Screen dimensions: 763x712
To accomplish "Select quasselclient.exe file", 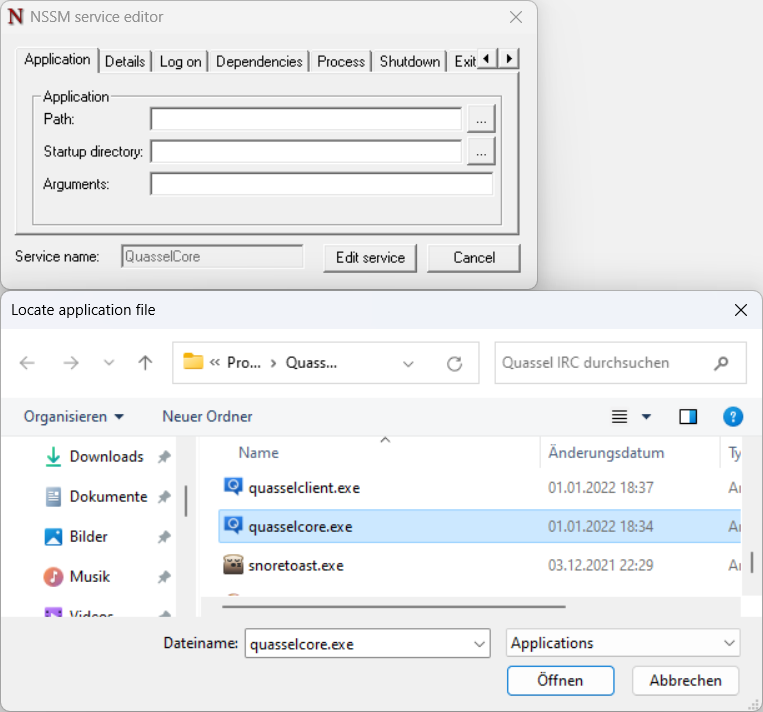I will 480,487.
